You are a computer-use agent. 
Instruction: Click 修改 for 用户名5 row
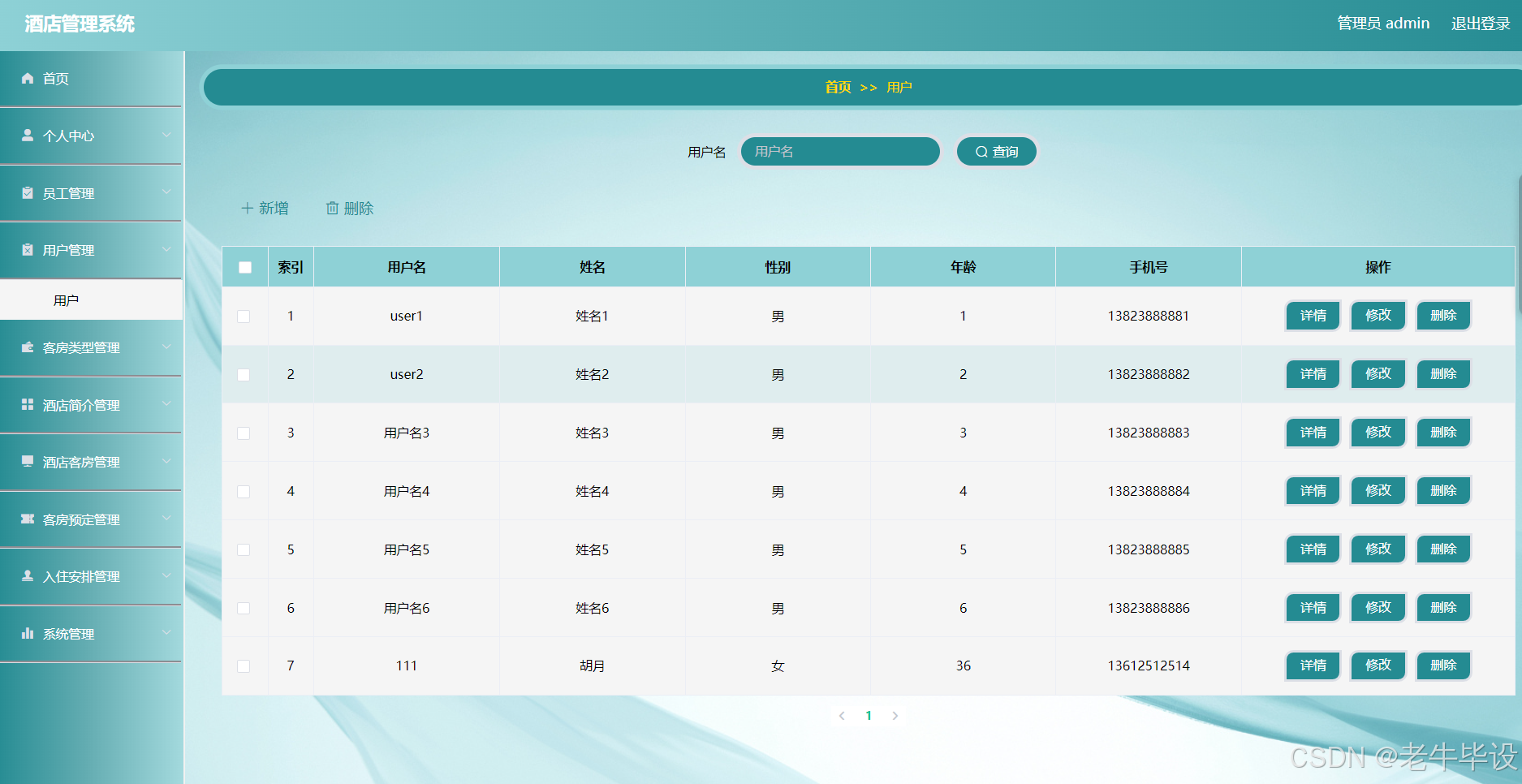click(x=1378, y=549)
